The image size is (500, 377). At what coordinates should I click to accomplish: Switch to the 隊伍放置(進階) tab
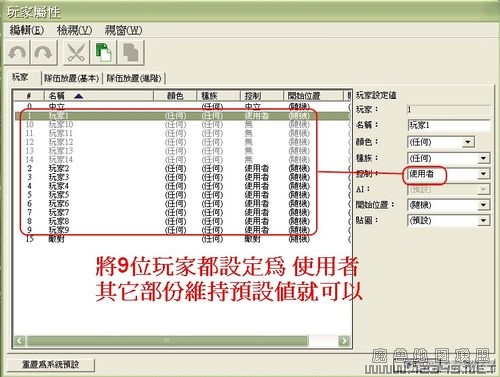[134, 78]
